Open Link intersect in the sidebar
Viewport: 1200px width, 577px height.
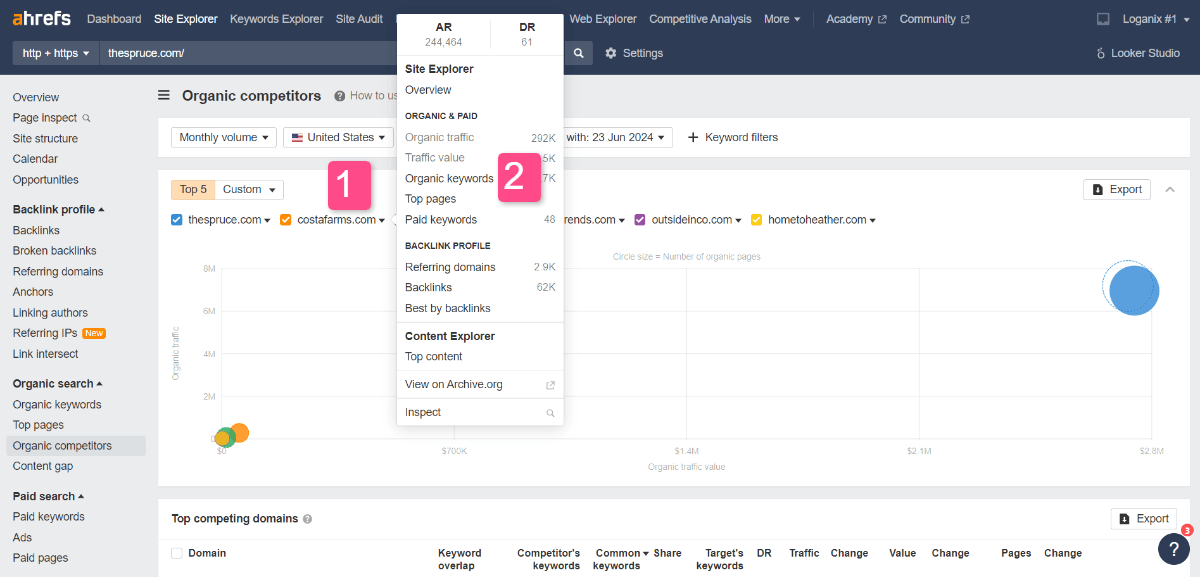coord(46,354)
